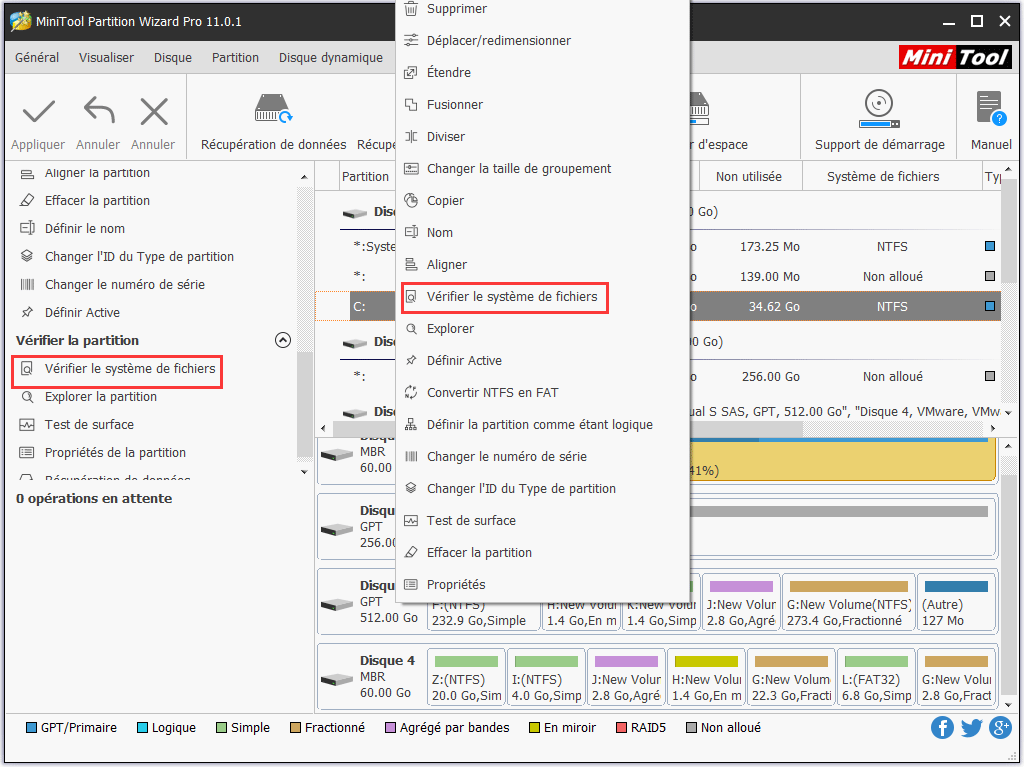Click Changer l'ID du Type de partition in sidebar
The image size is (1024, 768).
(x=139, y=257)
